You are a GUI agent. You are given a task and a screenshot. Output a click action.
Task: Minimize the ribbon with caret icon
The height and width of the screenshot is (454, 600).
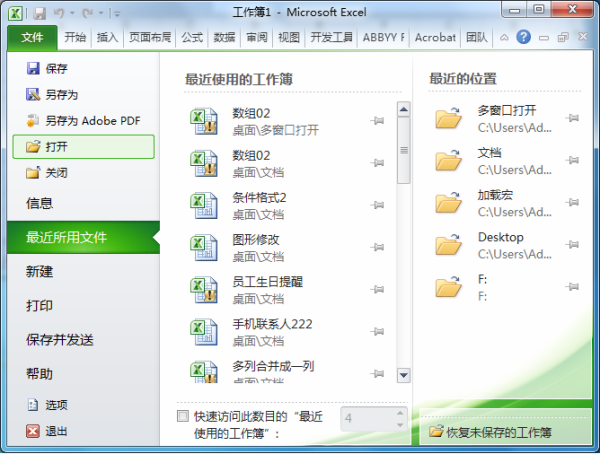click(504, 38)
